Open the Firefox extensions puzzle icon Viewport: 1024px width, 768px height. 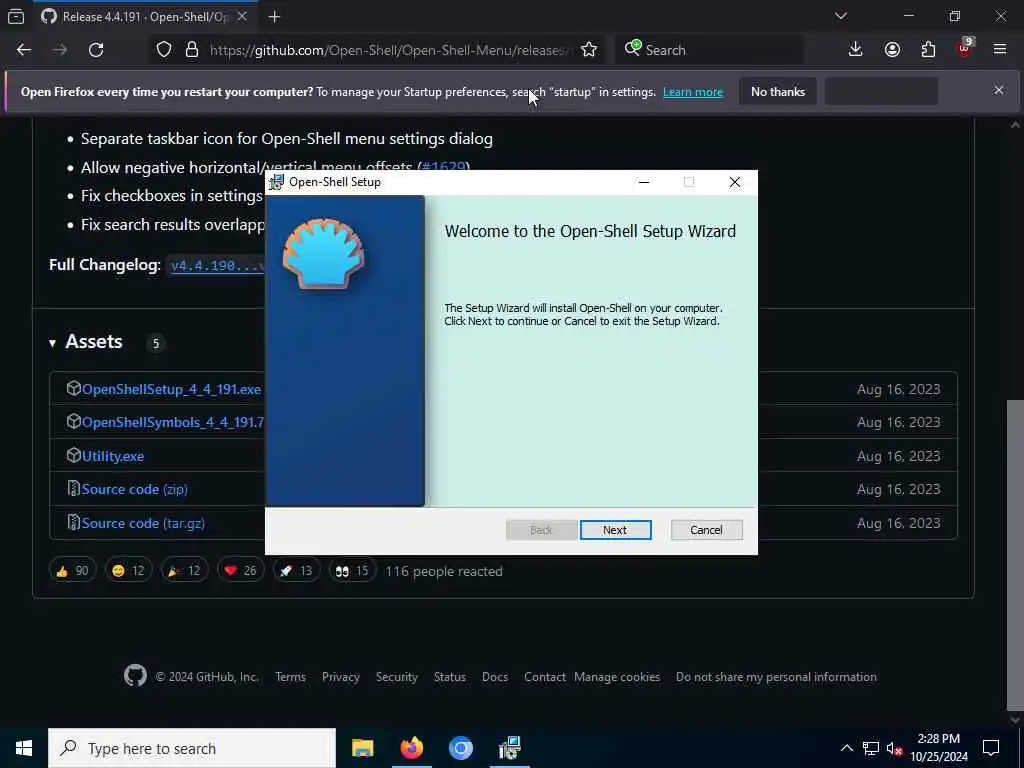pos(928,50)
